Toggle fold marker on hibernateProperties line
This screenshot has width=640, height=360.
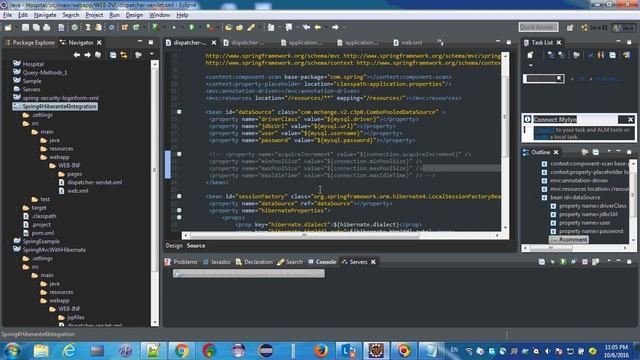coord(179,210)
